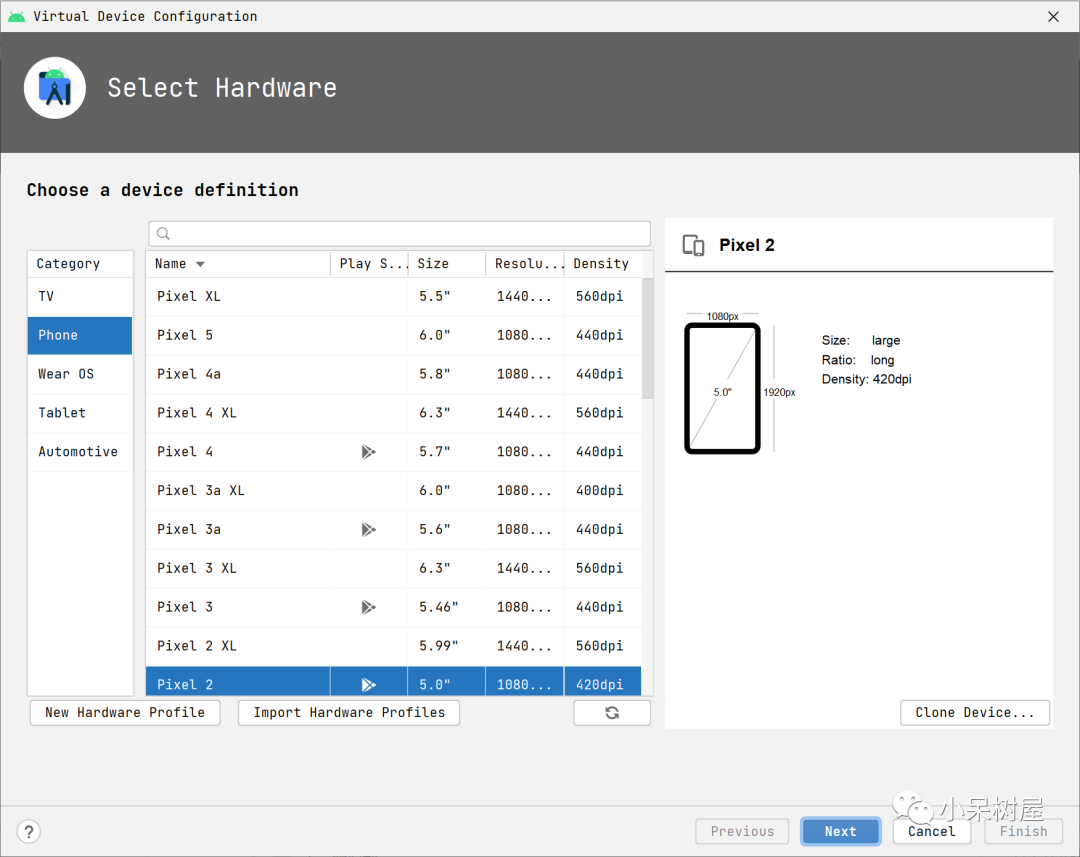Click the refresh device list icon button
This screenshot has width=1080, height=857.
[x=612, y=712]
